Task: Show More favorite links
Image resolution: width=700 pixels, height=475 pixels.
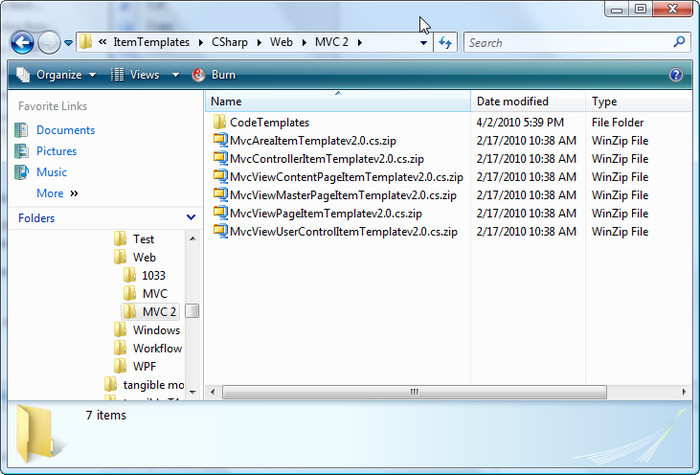Action: (x=57, y=193)
